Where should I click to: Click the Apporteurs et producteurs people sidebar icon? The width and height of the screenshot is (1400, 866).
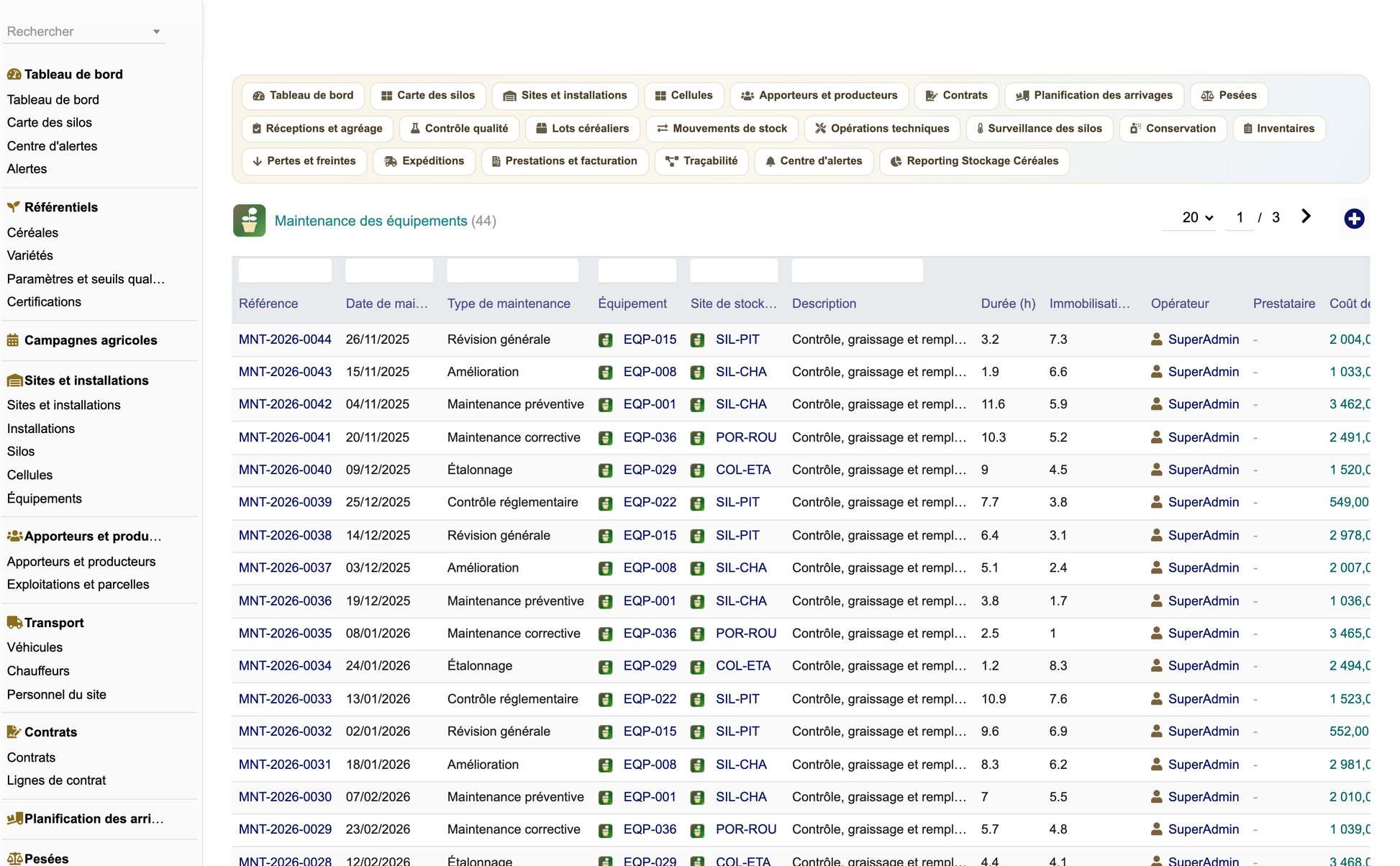pos(14,536)
